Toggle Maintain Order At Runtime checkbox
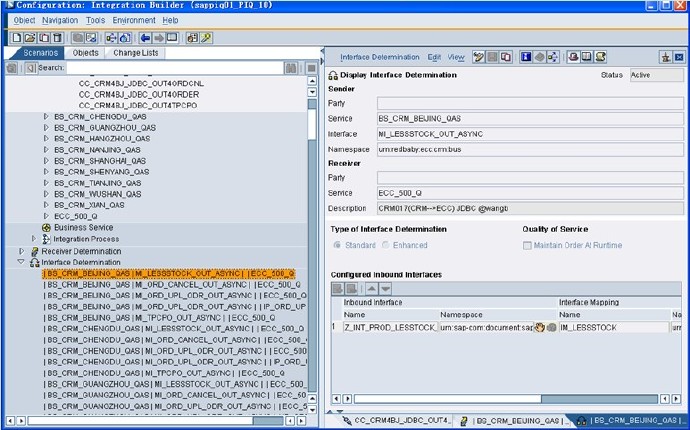The width and height of the screenshot is (690, 430). pos(527,246)
